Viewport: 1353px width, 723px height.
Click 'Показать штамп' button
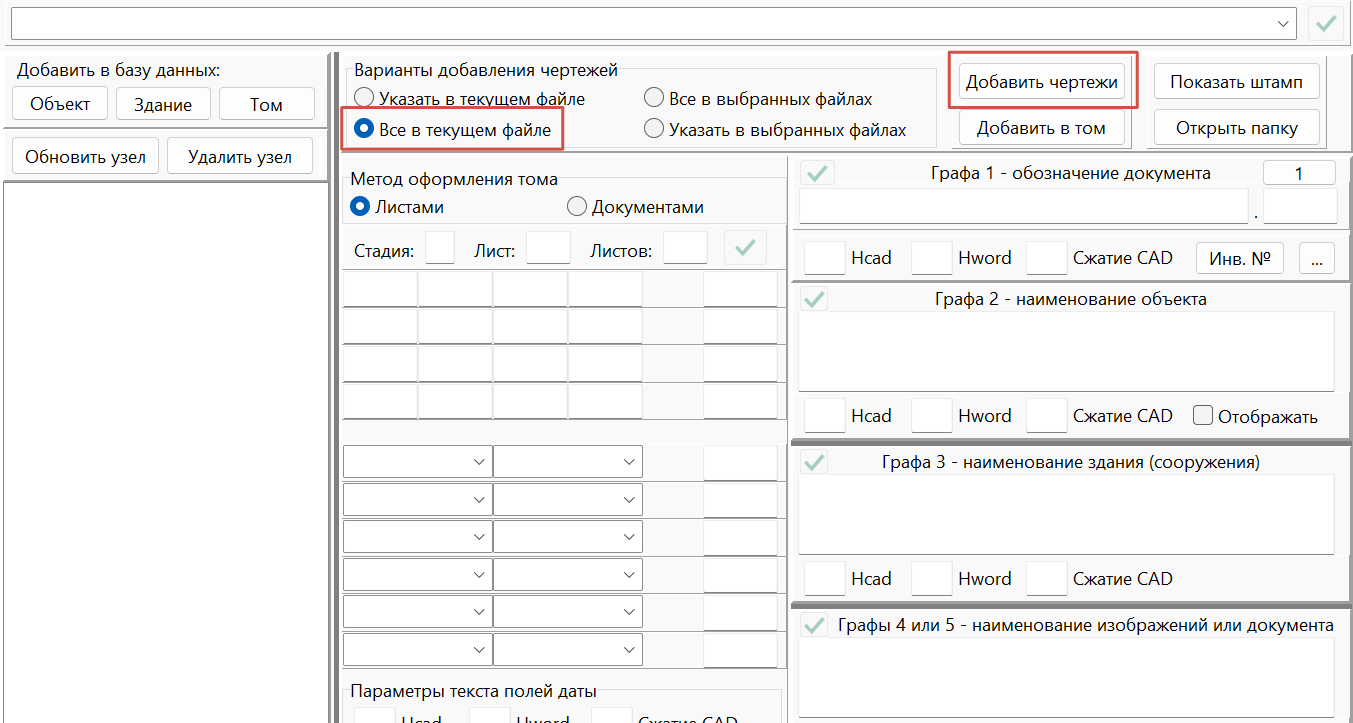pyautogui.click(x=1237, y=82)
